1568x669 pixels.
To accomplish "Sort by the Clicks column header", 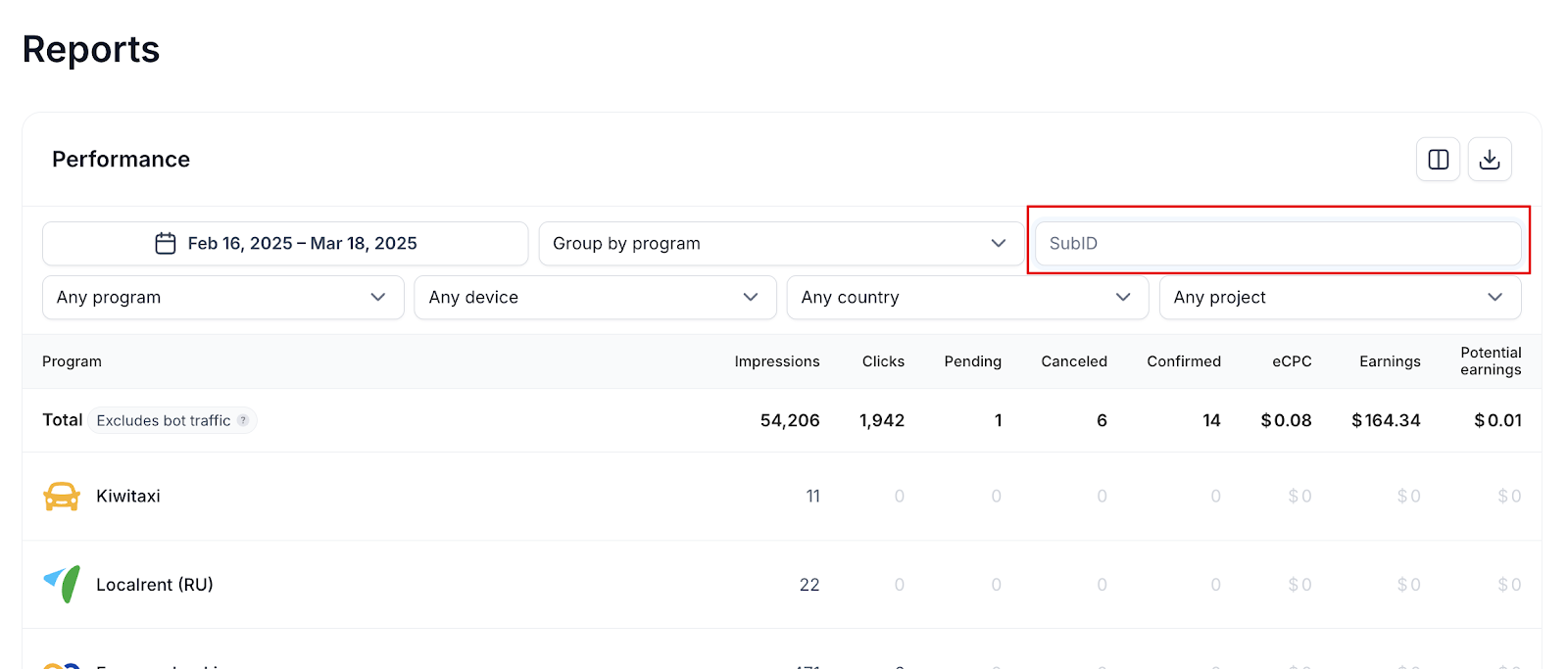I will [x=883, y=361].
